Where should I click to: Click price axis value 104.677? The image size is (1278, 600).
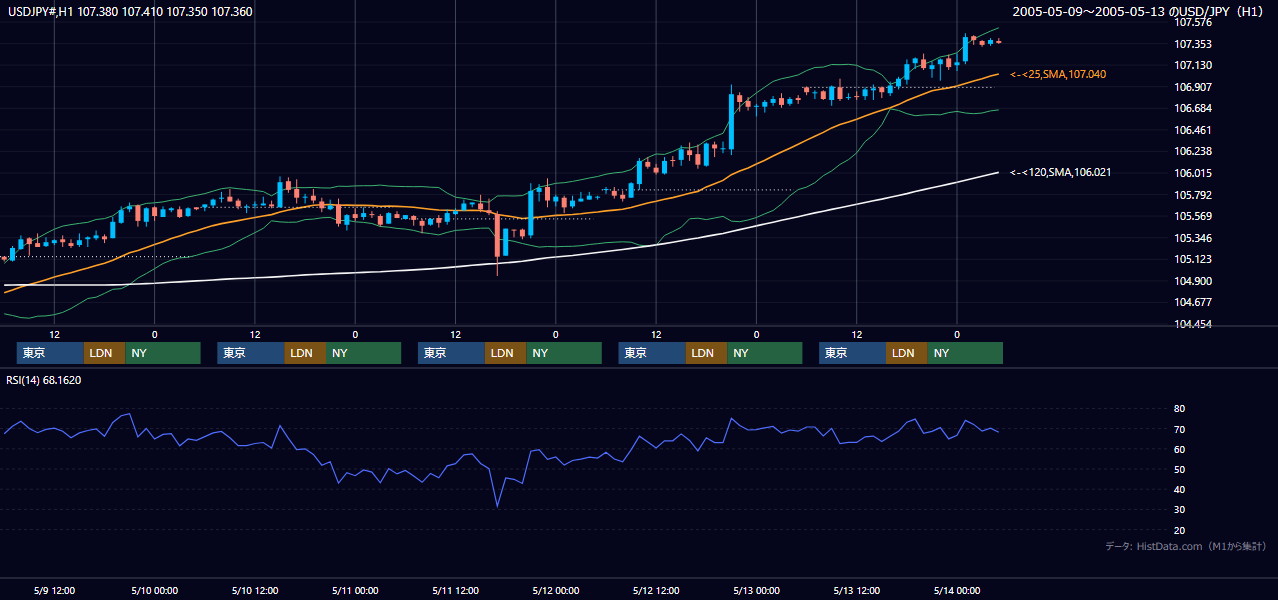pos(1193,302)
